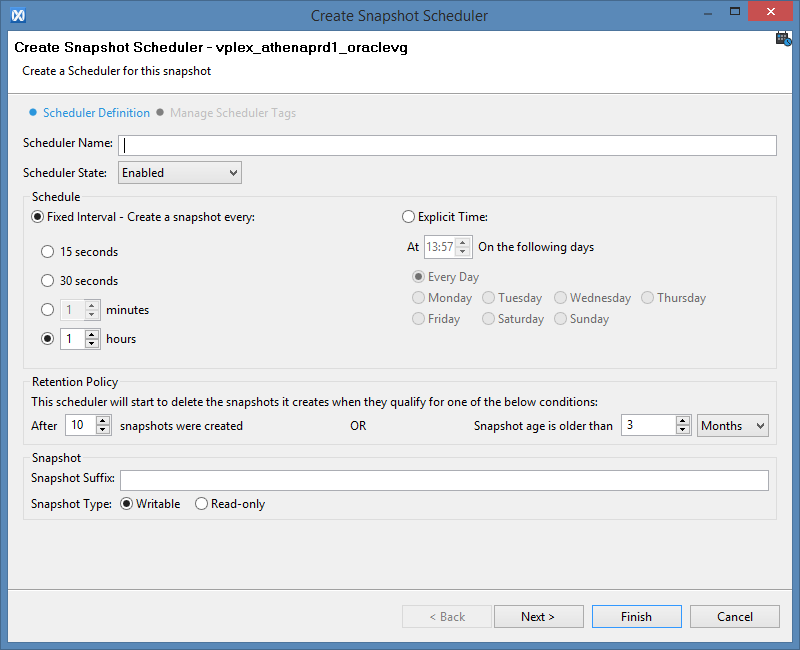Screen dimensions: 800x650
Task: Open the Scheduler Definition step
Action: click(x=96, y=113)
